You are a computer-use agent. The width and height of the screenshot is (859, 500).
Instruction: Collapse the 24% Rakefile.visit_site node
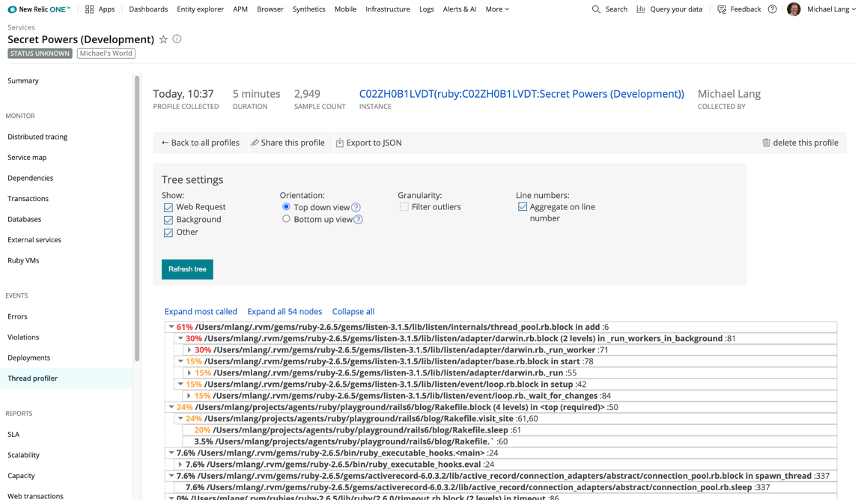pyautogui.click(x=180, y=419)
